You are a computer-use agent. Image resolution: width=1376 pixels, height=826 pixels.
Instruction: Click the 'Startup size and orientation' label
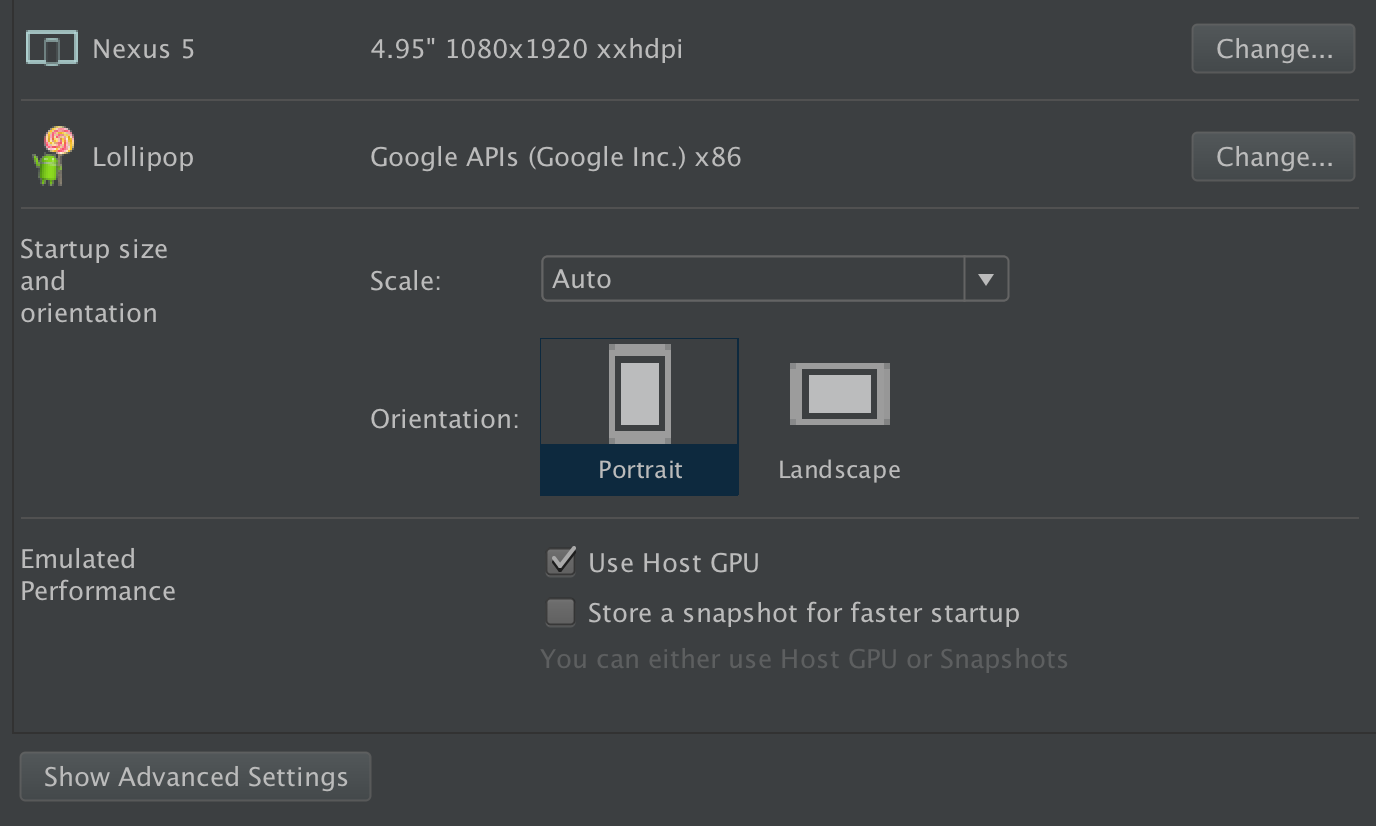[94, 281]
